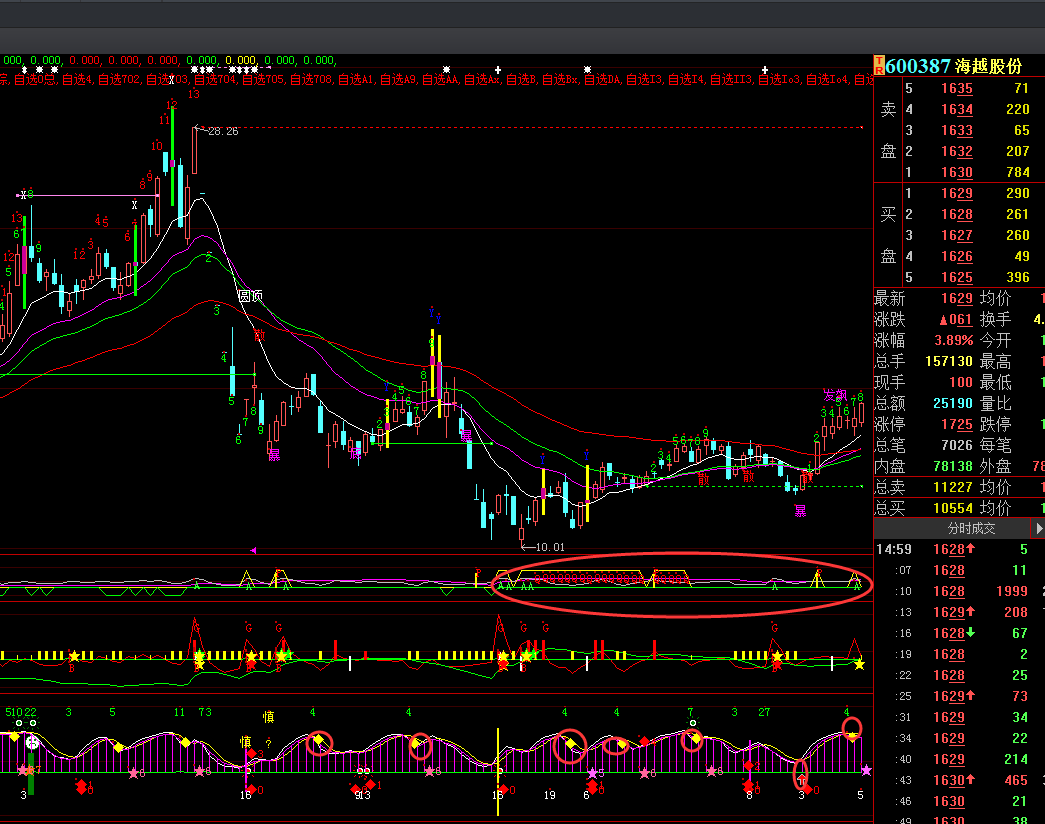This screenshot has width=1045, height=824.
Task: Click the small magenta left-arrow marker below the chart
Action: [253, 551]
